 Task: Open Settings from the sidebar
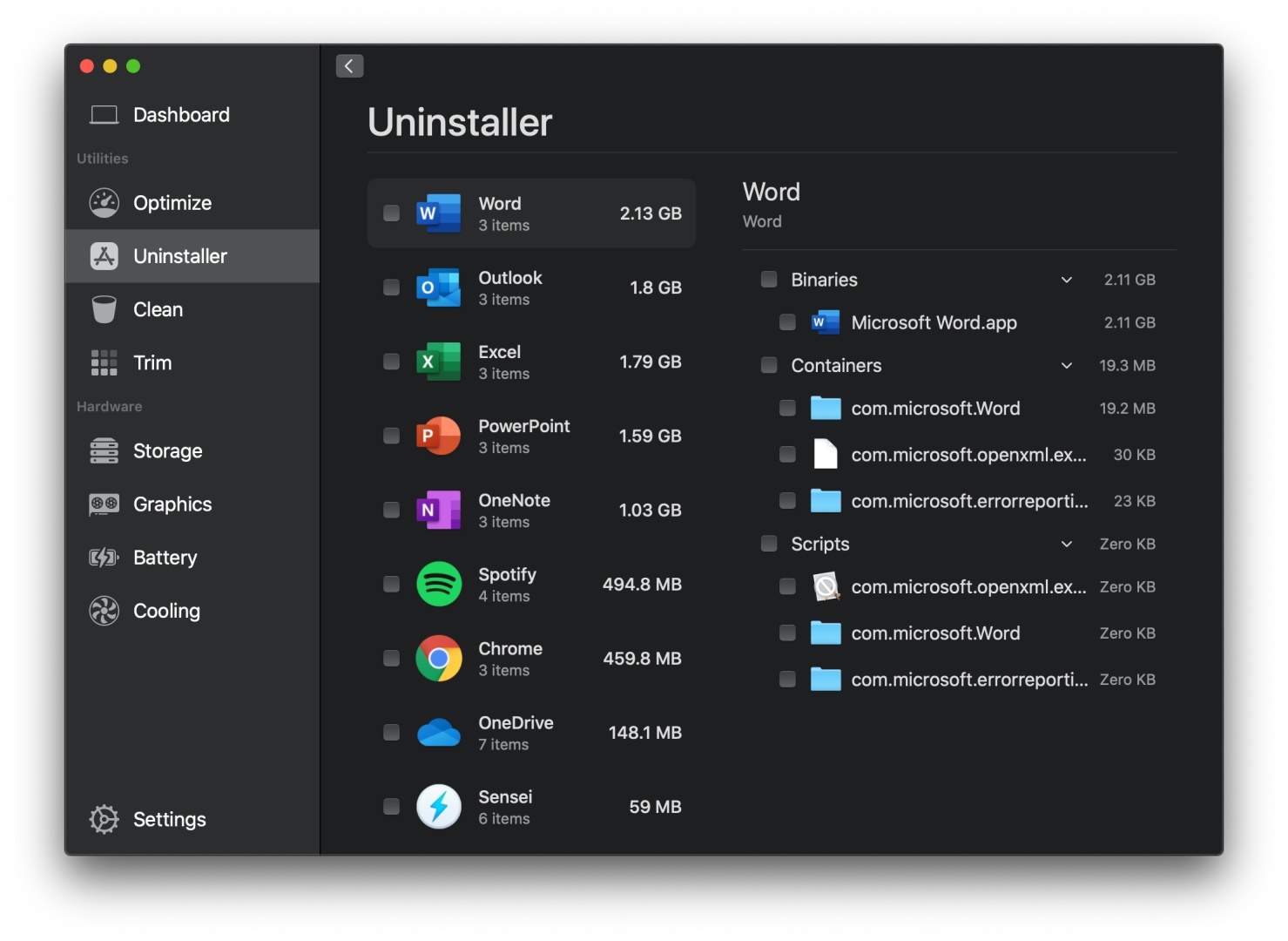(169, 820)
